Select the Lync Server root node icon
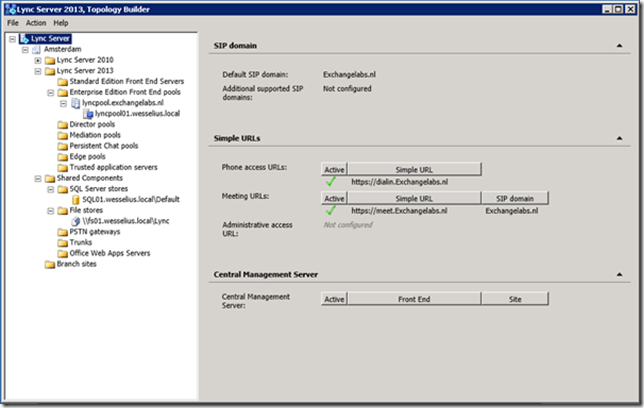 24,38
